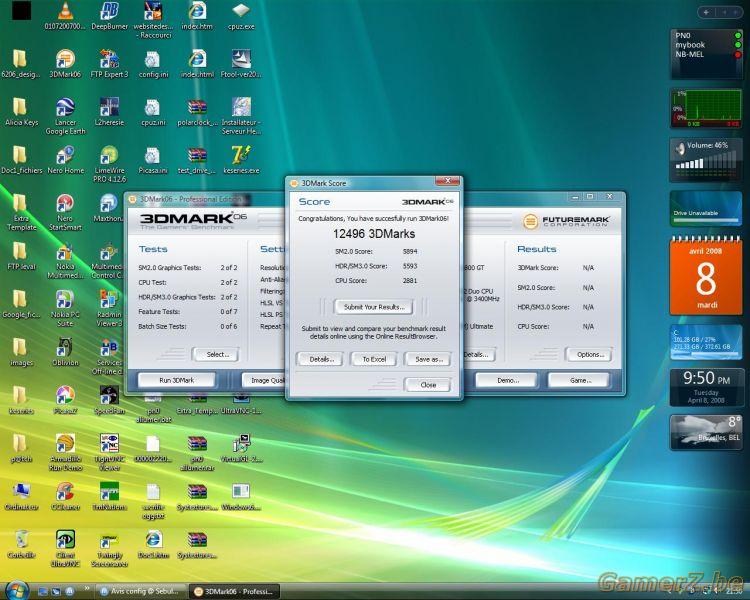Click the Game button

click(579, 380)
